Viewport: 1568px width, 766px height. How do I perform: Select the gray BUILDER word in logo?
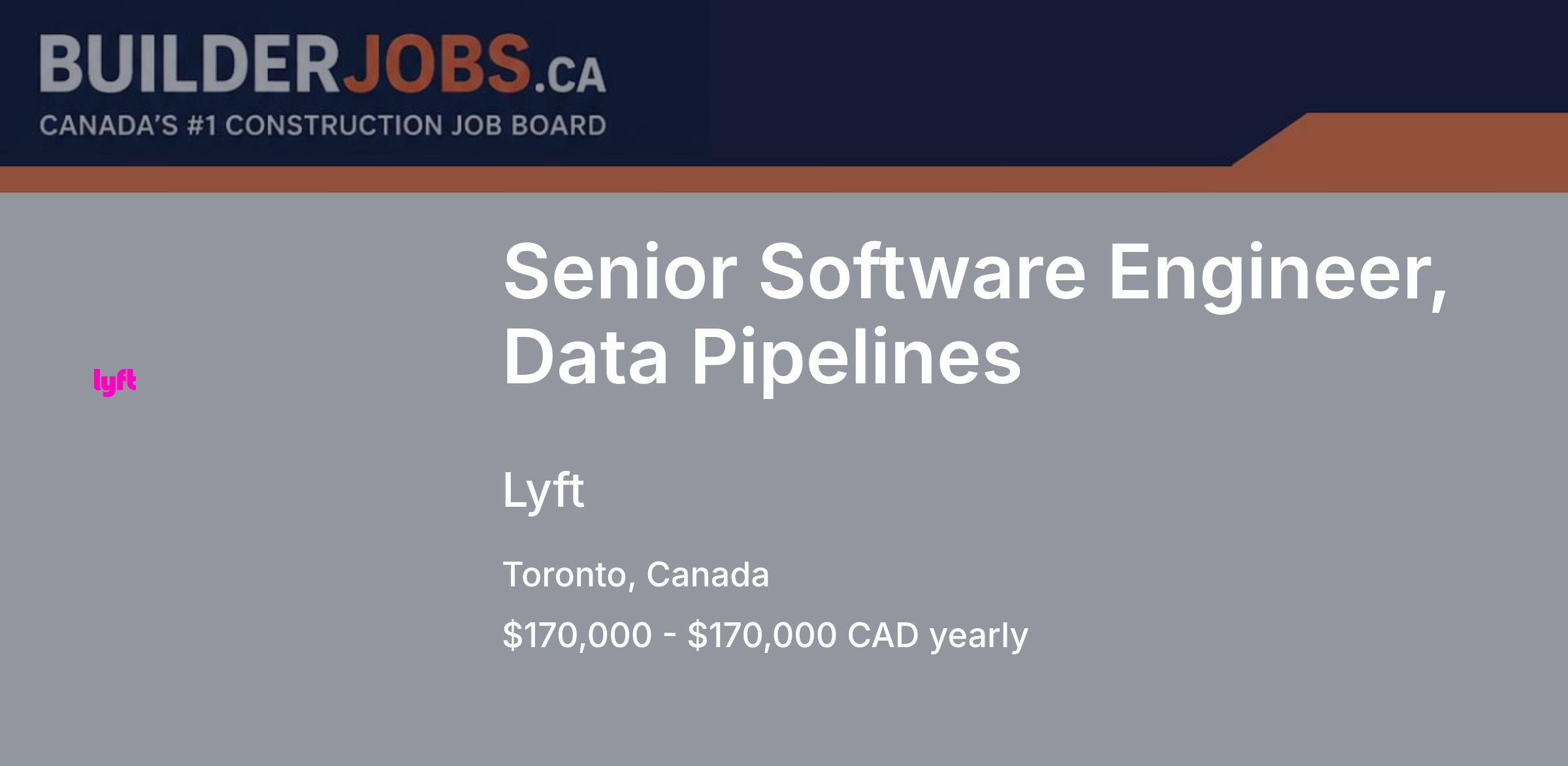click(x=191, y=64)
